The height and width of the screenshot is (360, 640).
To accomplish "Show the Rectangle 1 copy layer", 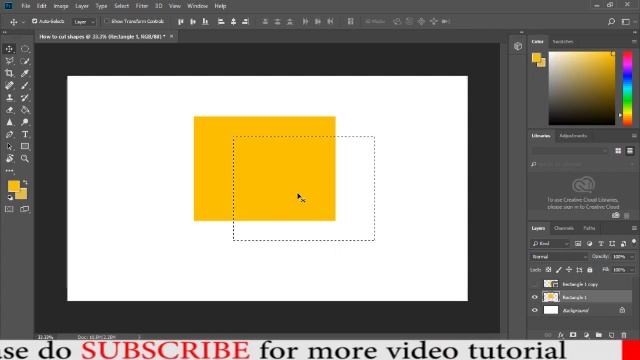I will (x=535, y=284).
